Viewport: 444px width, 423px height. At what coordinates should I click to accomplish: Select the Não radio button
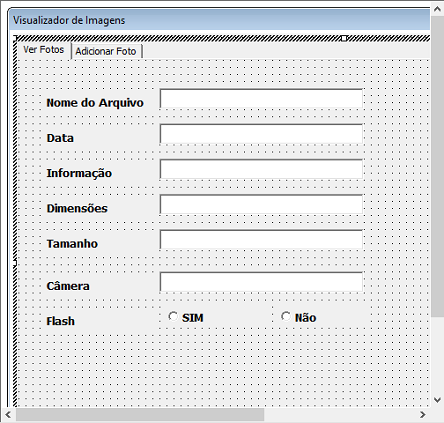[x=286, y=316]
